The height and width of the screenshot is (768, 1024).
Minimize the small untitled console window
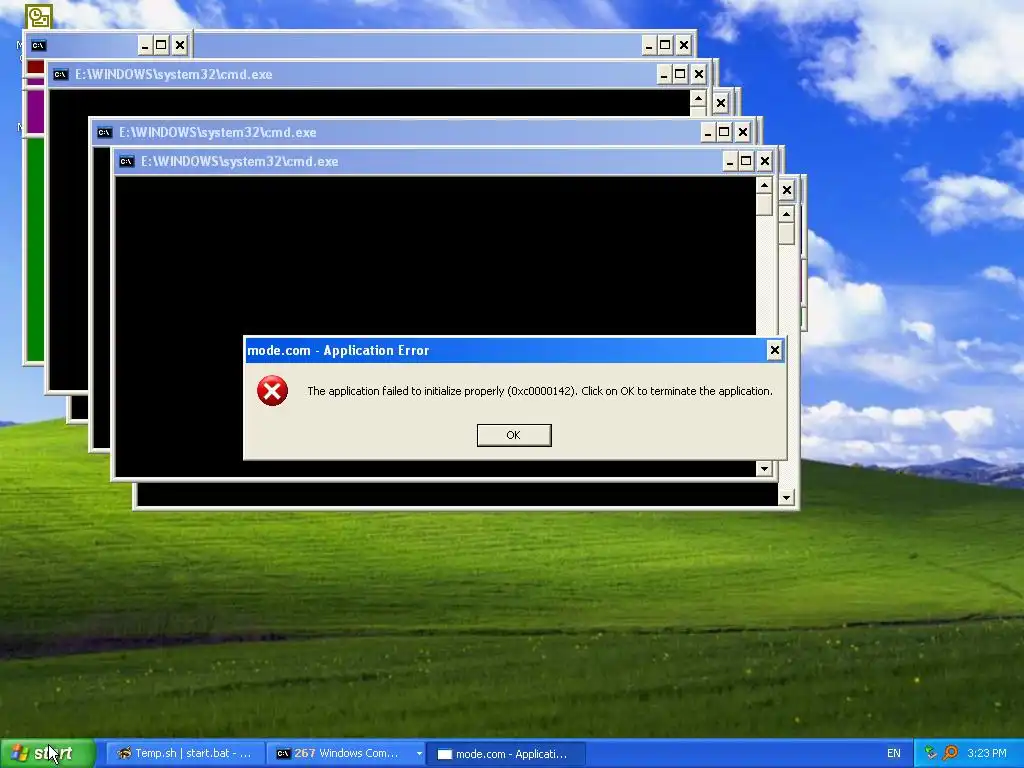tap(145, 45)
